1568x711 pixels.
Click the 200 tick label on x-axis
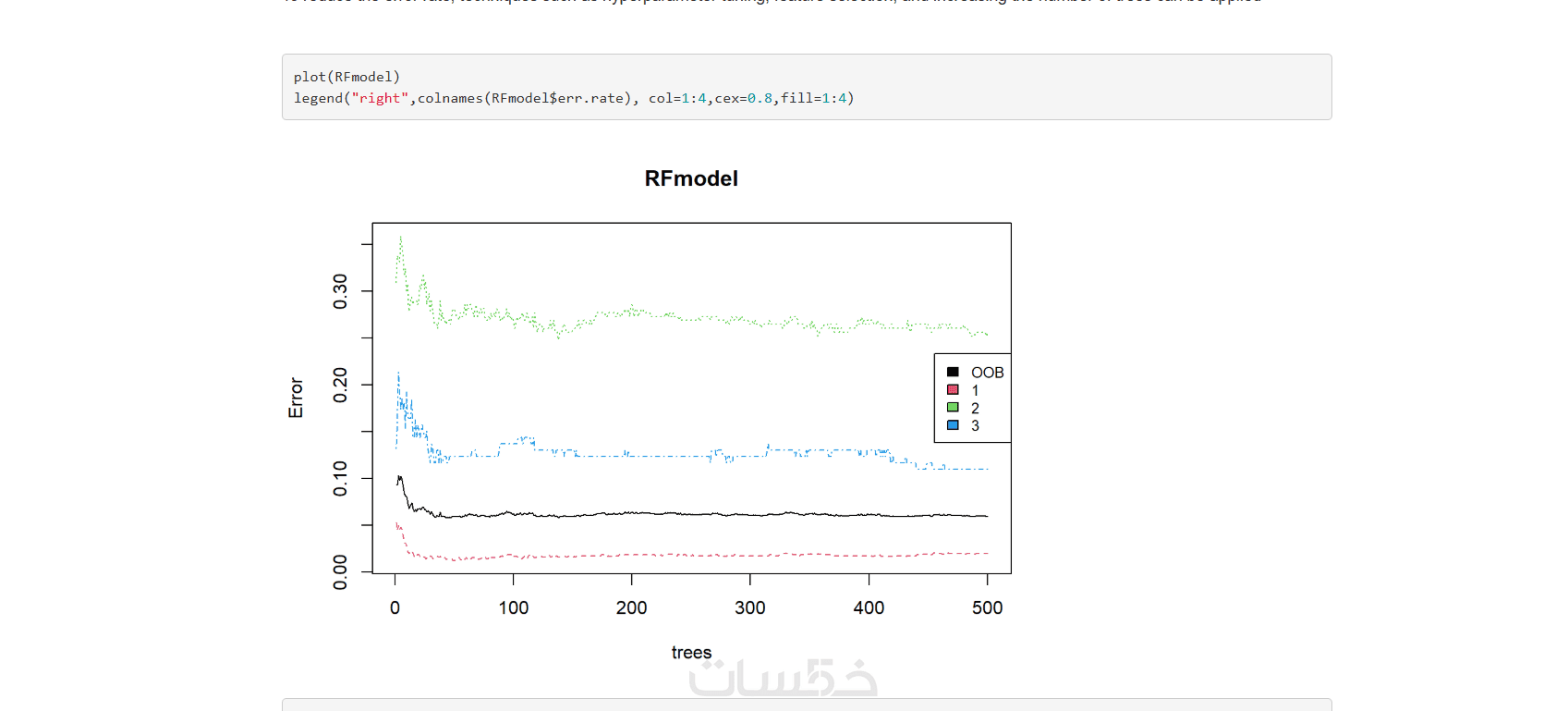pos(632,607)
